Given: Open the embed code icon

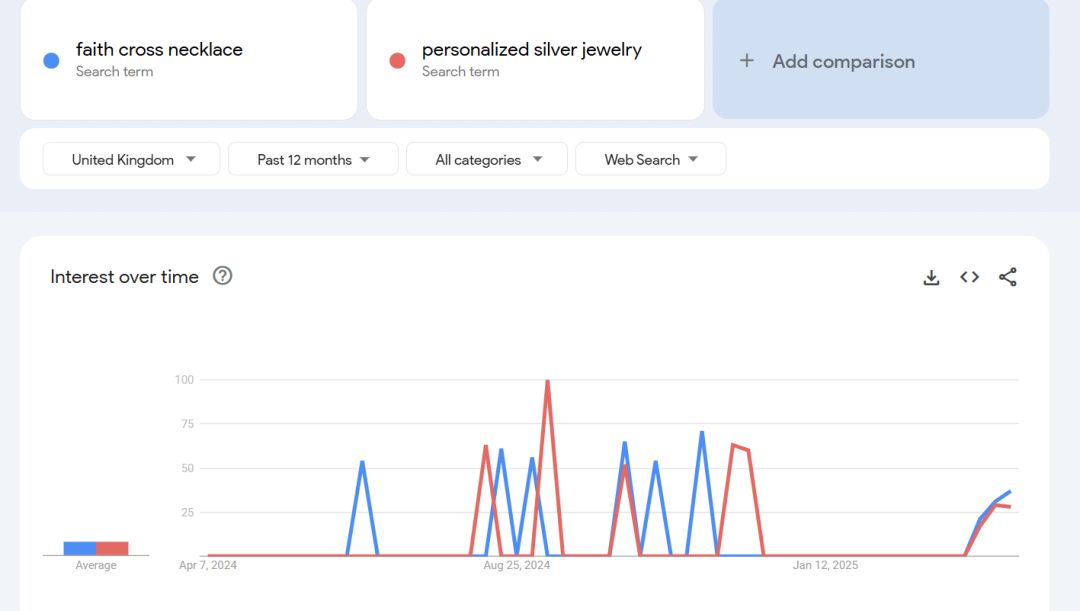Looking at the screenshot, I should click(x=969, y=278).
